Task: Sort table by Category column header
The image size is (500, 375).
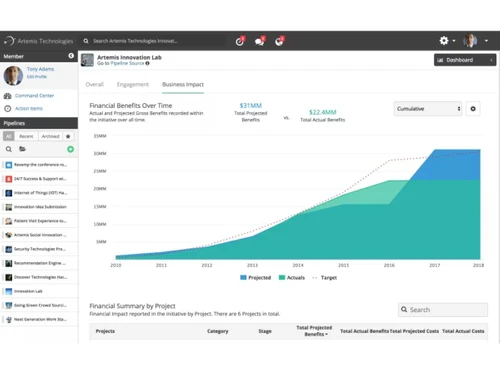Action: click(x=218, y=331)
